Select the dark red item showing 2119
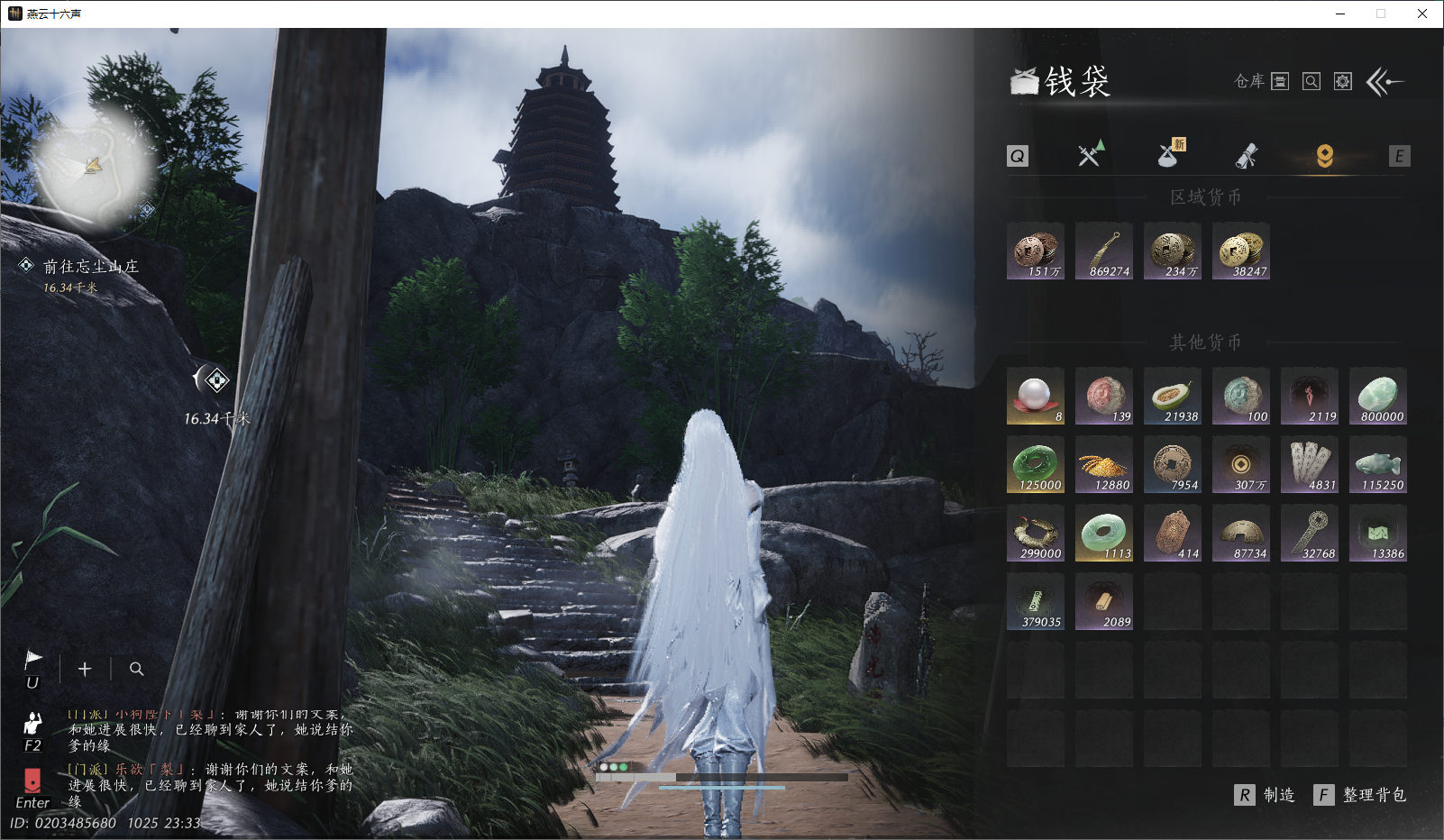 coord(1310,396)
